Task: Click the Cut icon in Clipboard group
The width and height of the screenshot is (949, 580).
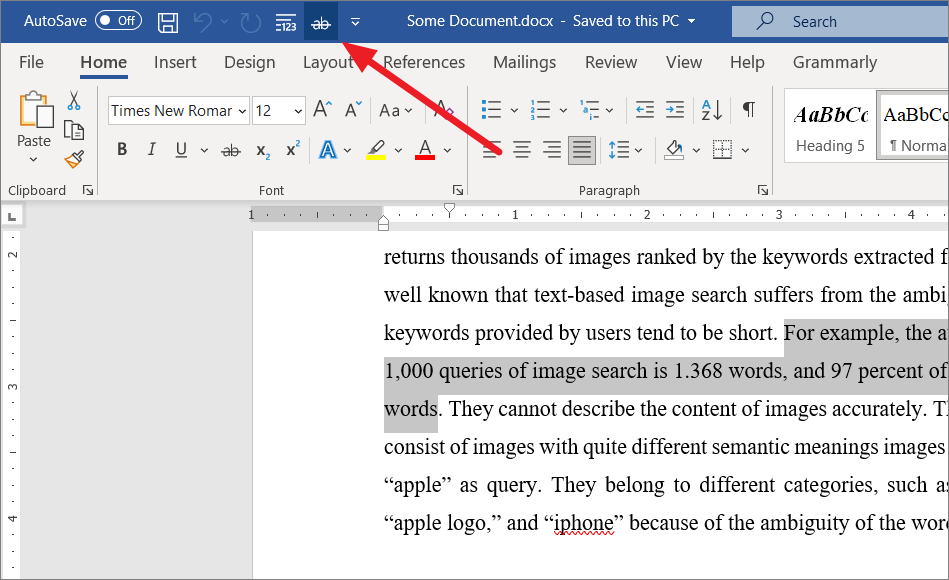Action: coord(73,100)
